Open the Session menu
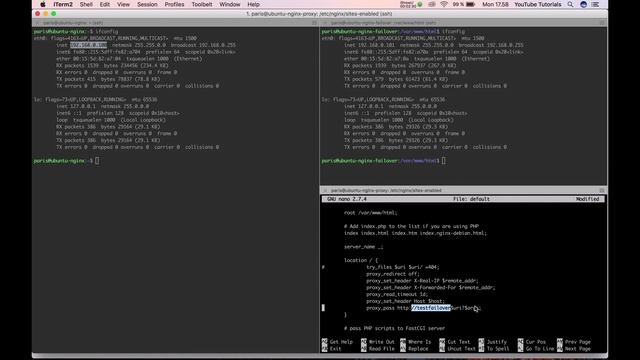Screen dimensions: 640x360 pyautogui.click(x=147, y=4)
